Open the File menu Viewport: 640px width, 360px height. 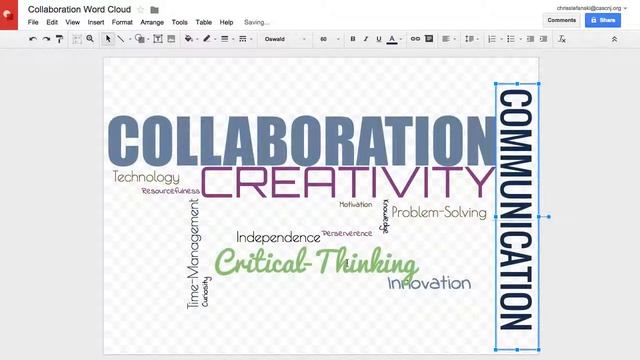click(x=33, y=22)
